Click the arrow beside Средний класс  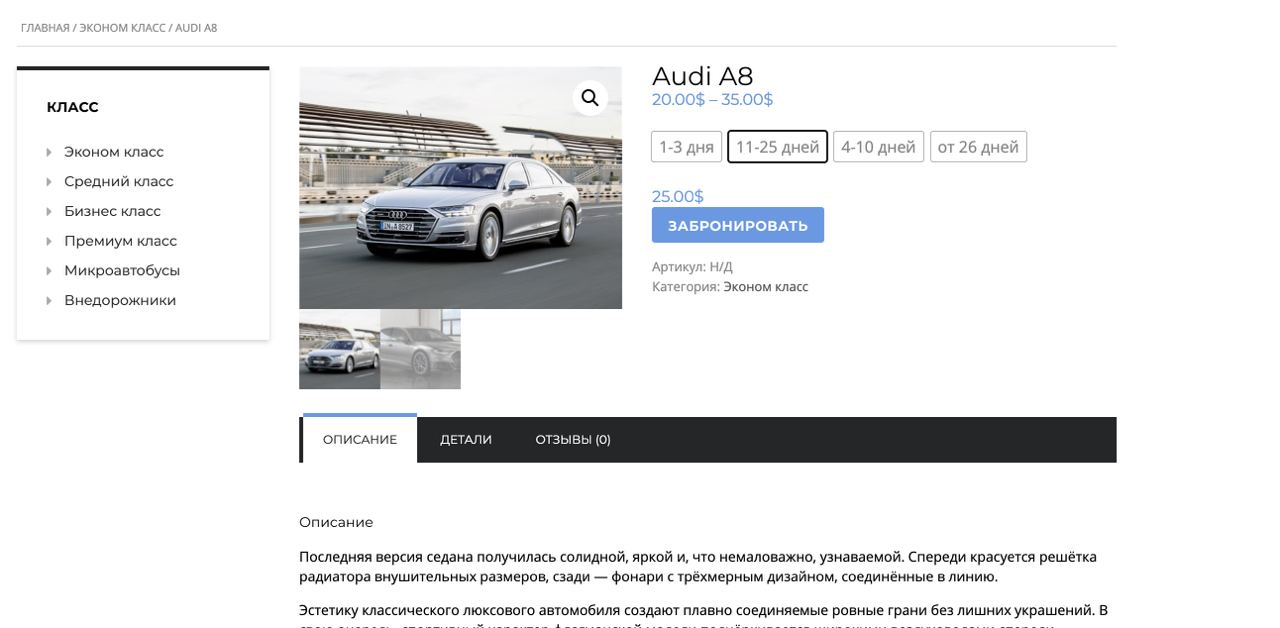pos(49,182)
